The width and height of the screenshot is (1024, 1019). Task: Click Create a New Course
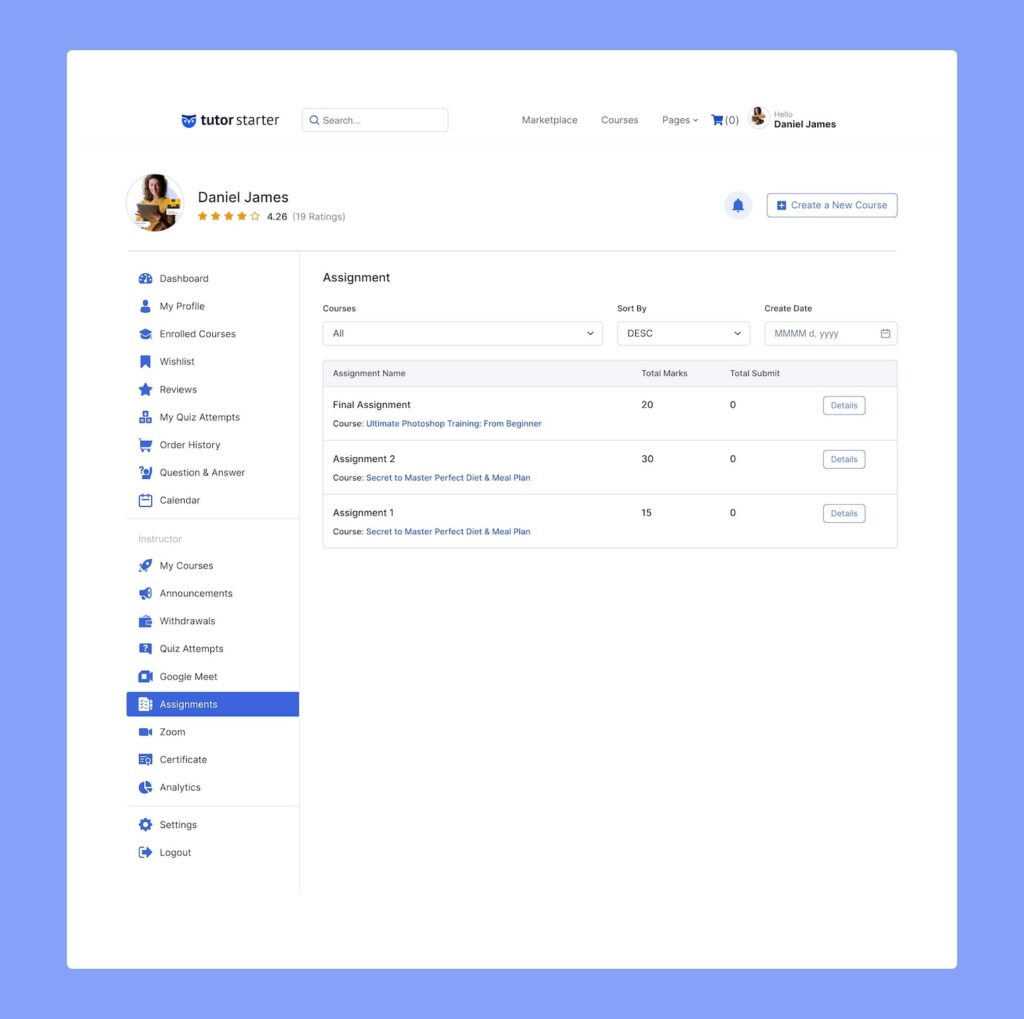(x=831, y=205)
